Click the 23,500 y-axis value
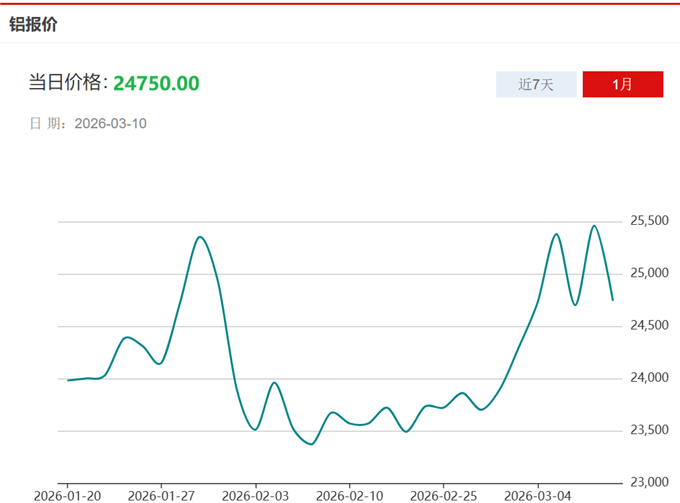Screen dimensions: 680x503 [649, 430]
